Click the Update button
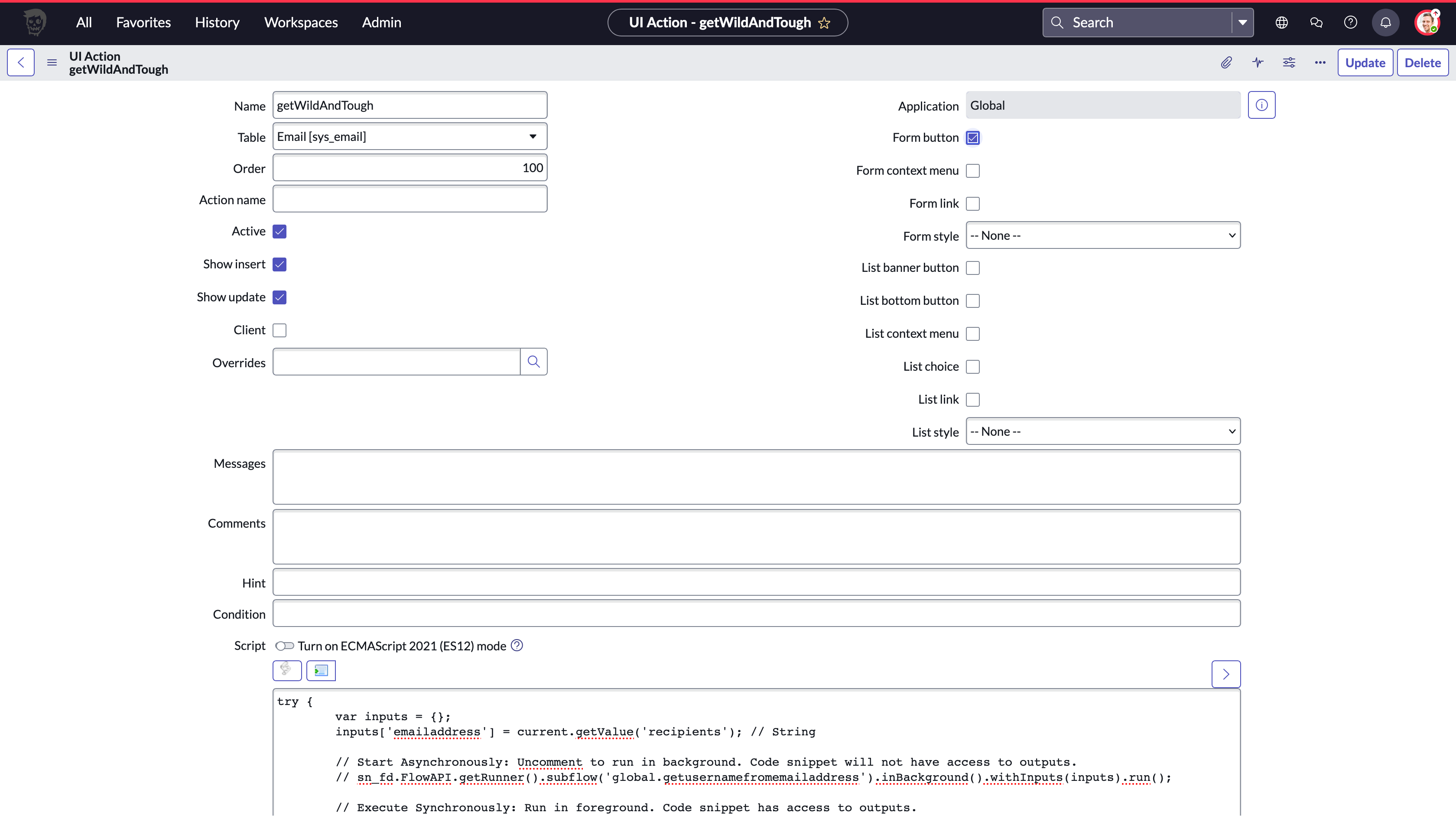 pos(1365,63)
